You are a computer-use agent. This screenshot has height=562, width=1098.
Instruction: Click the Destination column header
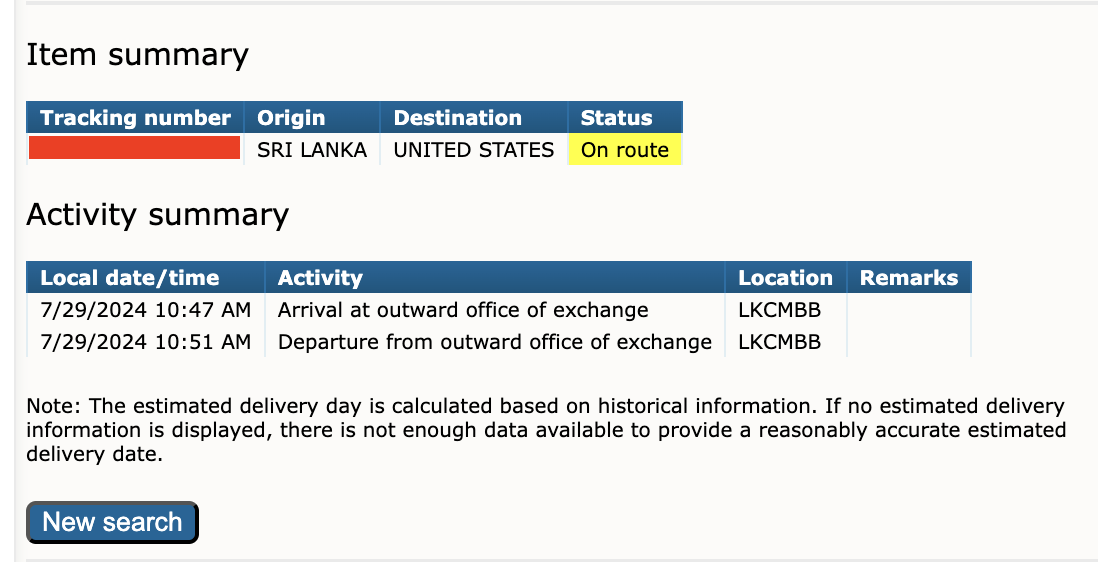coord(473,118)
